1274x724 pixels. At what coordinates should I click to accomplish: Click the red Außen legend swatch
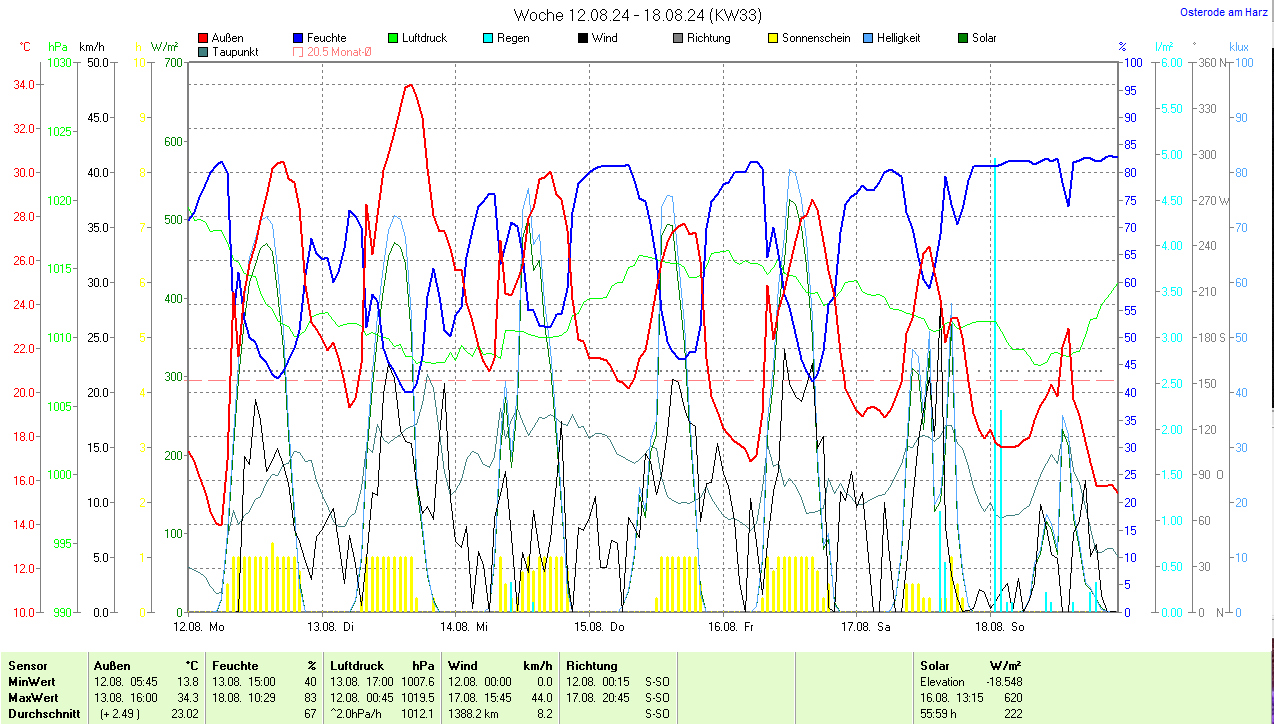204,38
